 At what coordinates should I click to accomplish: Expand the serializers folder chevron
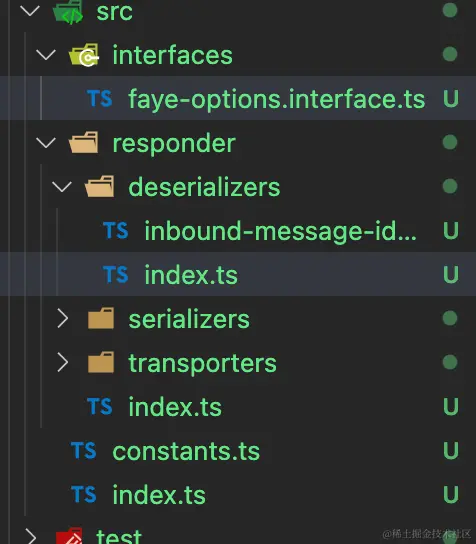[62, 318]
